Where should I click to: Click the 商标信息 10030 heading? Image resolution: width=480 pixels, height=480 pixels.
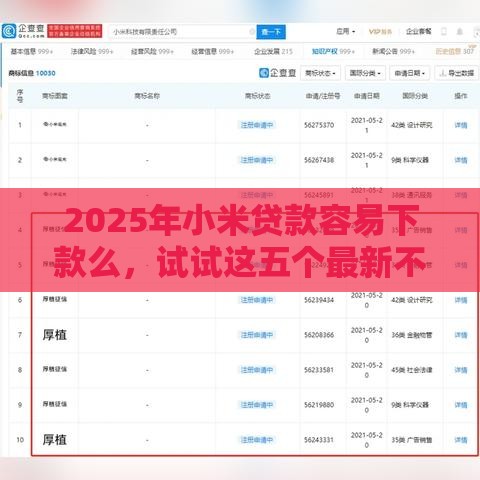coord(32,73)
